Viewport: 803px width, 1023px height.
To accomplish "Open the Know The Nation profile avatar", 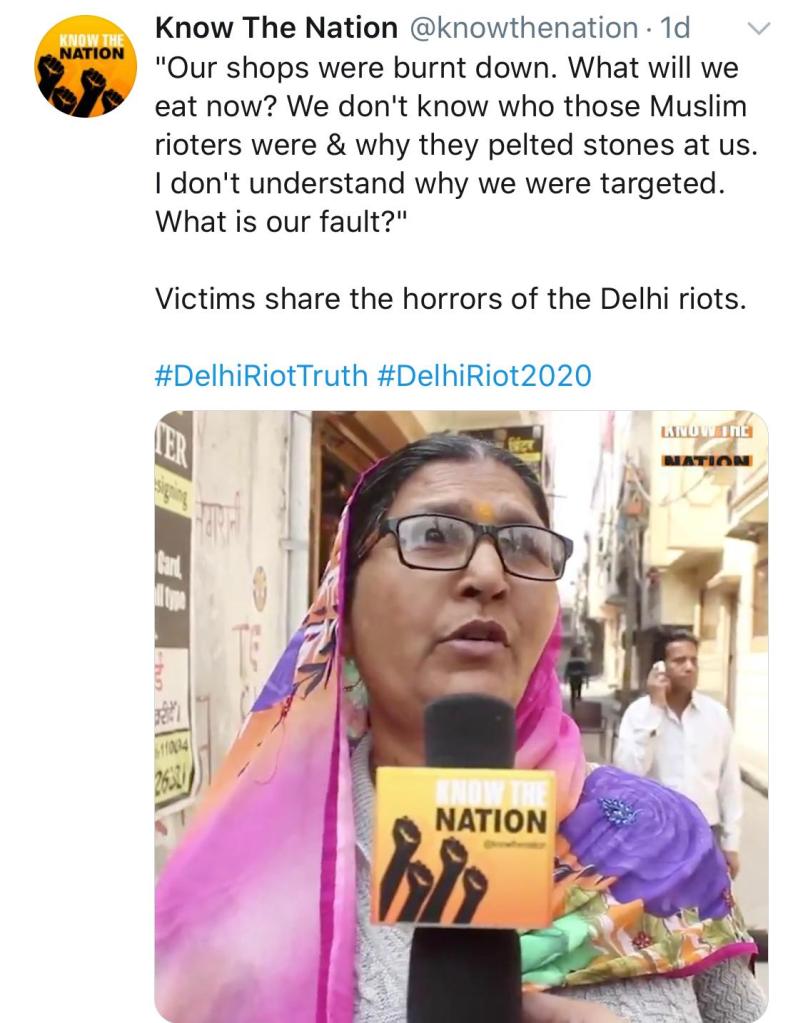I will point(85,68).
